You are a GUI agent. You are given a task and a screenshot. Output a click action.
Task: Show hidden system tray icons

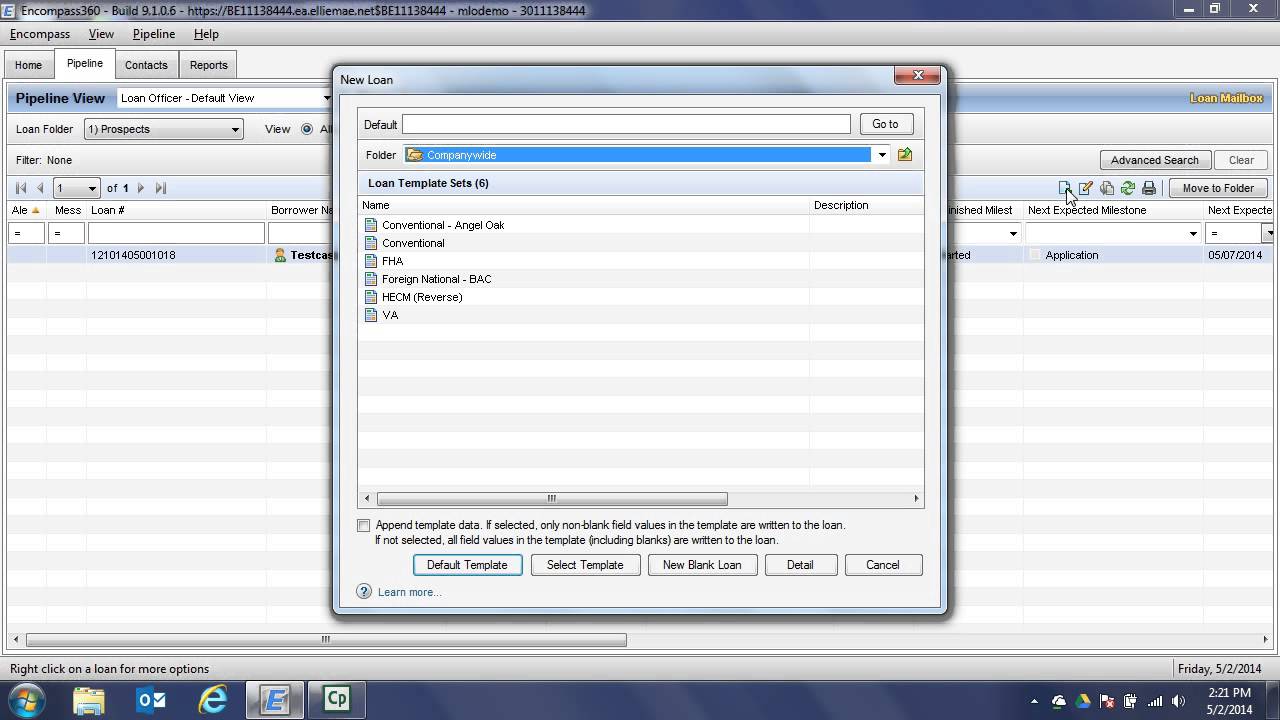coord(1035,701)
